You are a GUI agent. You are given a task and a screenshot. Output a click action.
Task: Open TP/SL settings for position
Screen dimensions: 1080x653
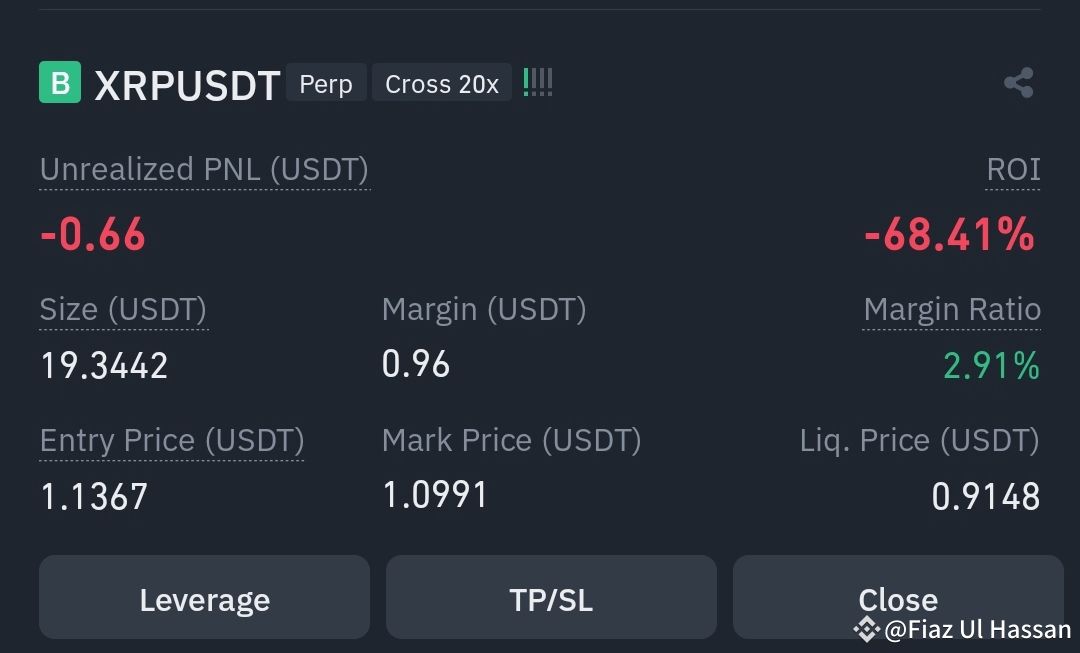click(551, 597)
